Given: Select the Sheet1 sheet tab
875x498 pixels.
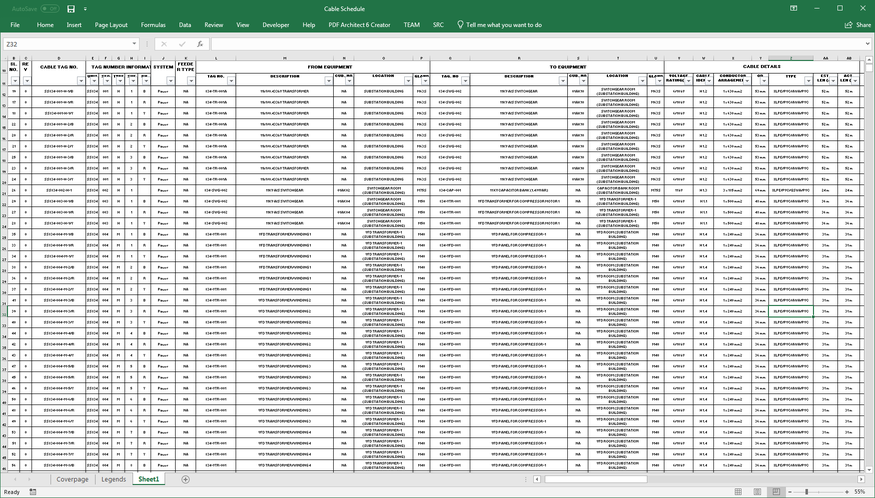Looking at the screenshot, I should pos(148,479).
